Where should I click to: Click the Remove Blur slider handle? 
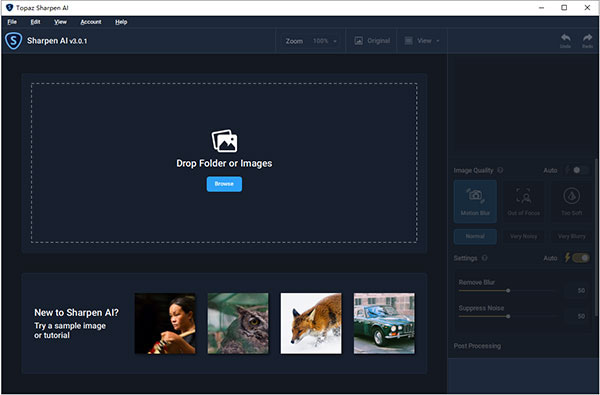pyautogui.click(x=508, y=291)
